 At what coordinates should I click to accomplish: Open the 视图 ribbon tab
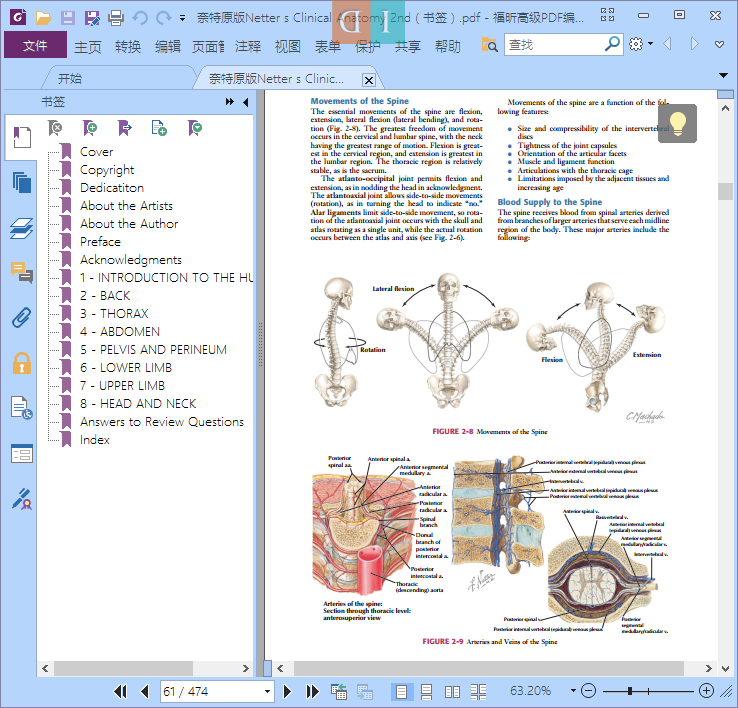(288, 46)
